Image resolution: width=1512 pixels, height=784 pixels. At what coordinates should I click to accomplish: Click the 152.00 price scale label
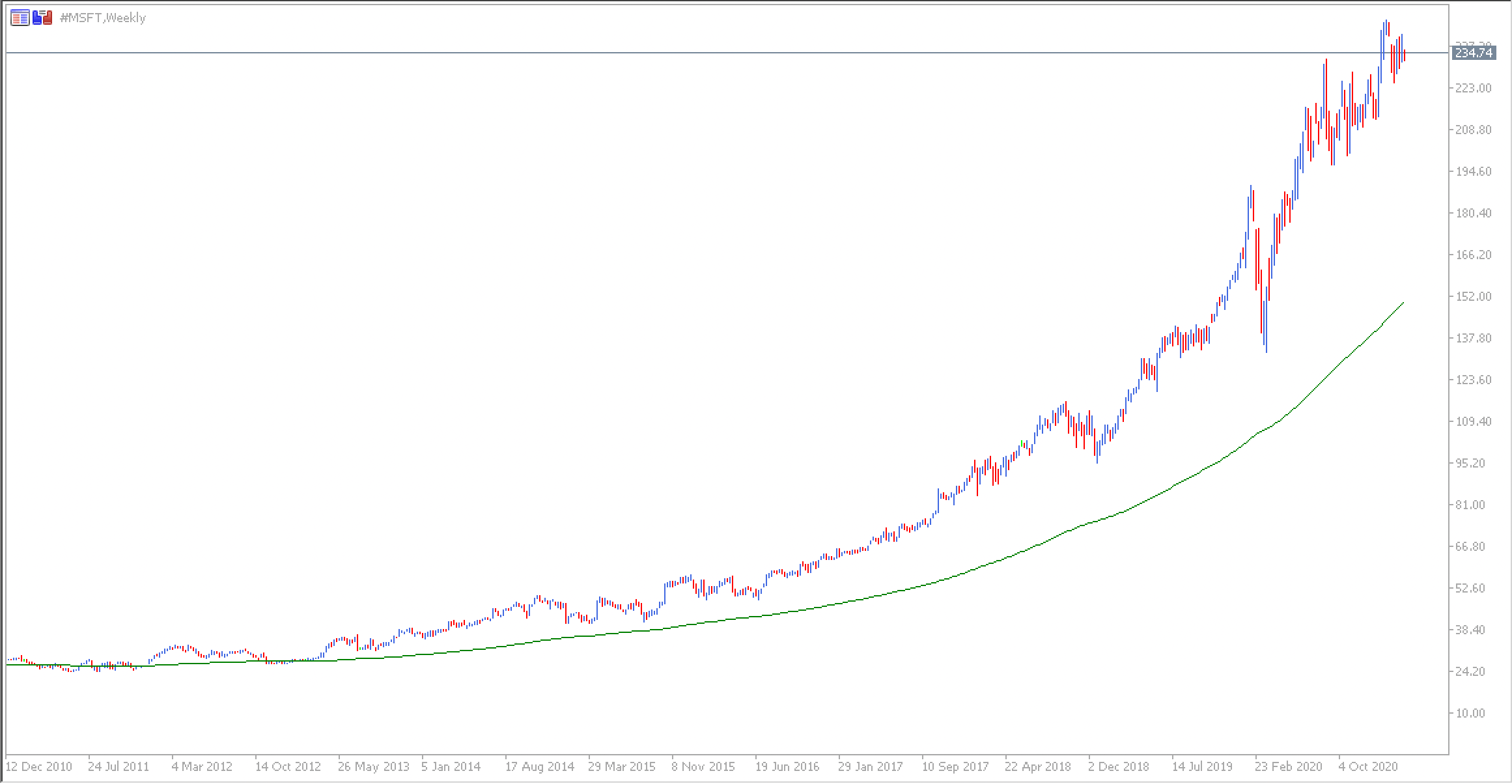tap(1473, 296)
